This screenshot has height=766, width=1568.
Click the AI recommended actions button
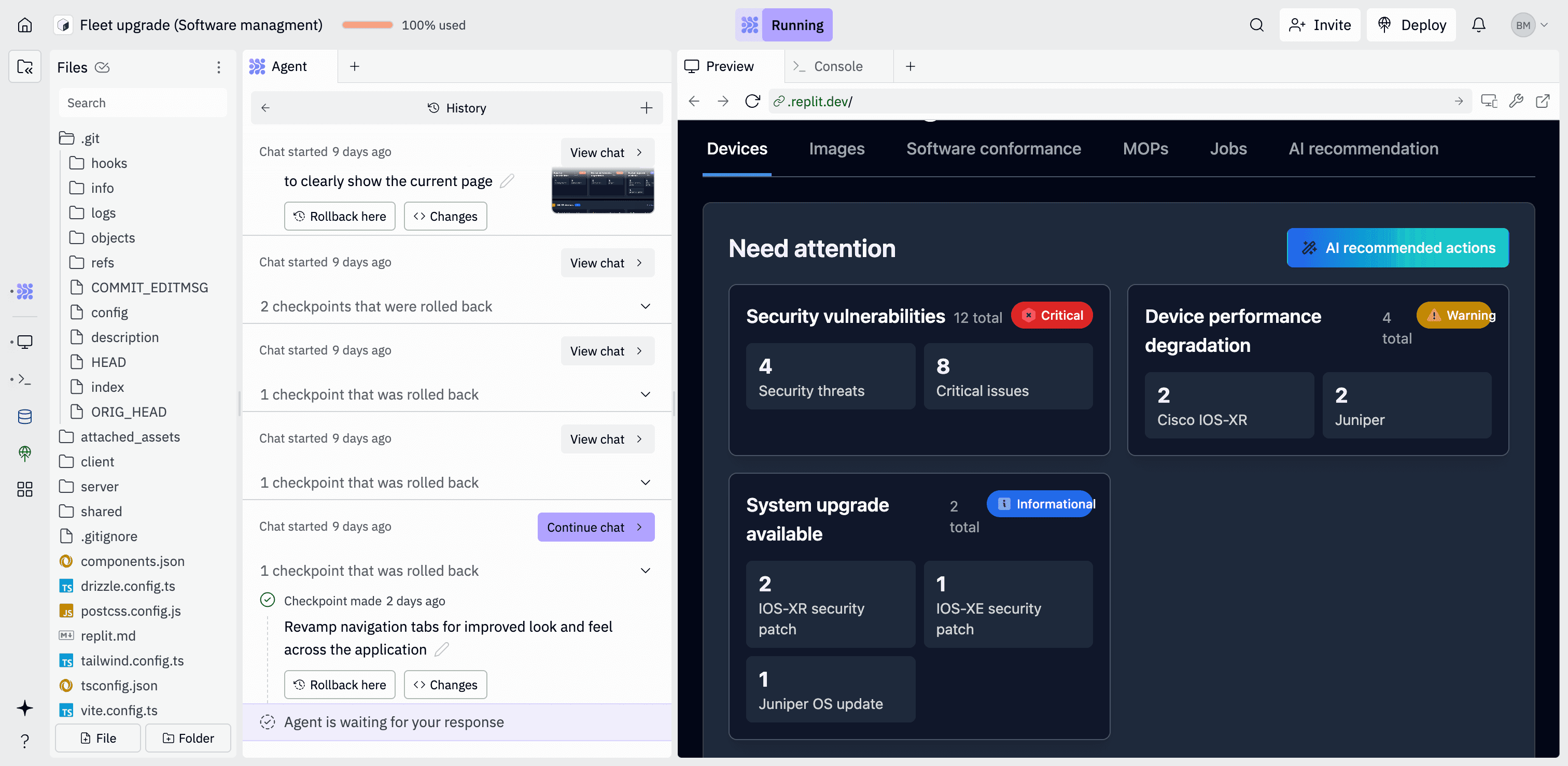pos(1397,248)
